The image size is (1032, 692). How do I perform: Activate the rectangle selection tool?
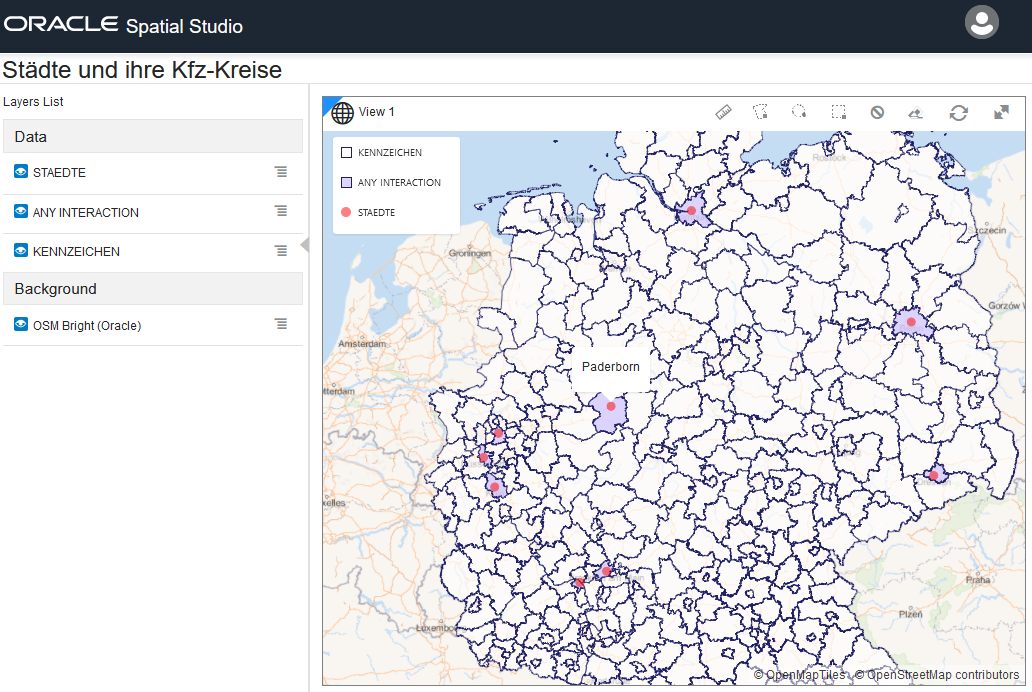[838, 112]
